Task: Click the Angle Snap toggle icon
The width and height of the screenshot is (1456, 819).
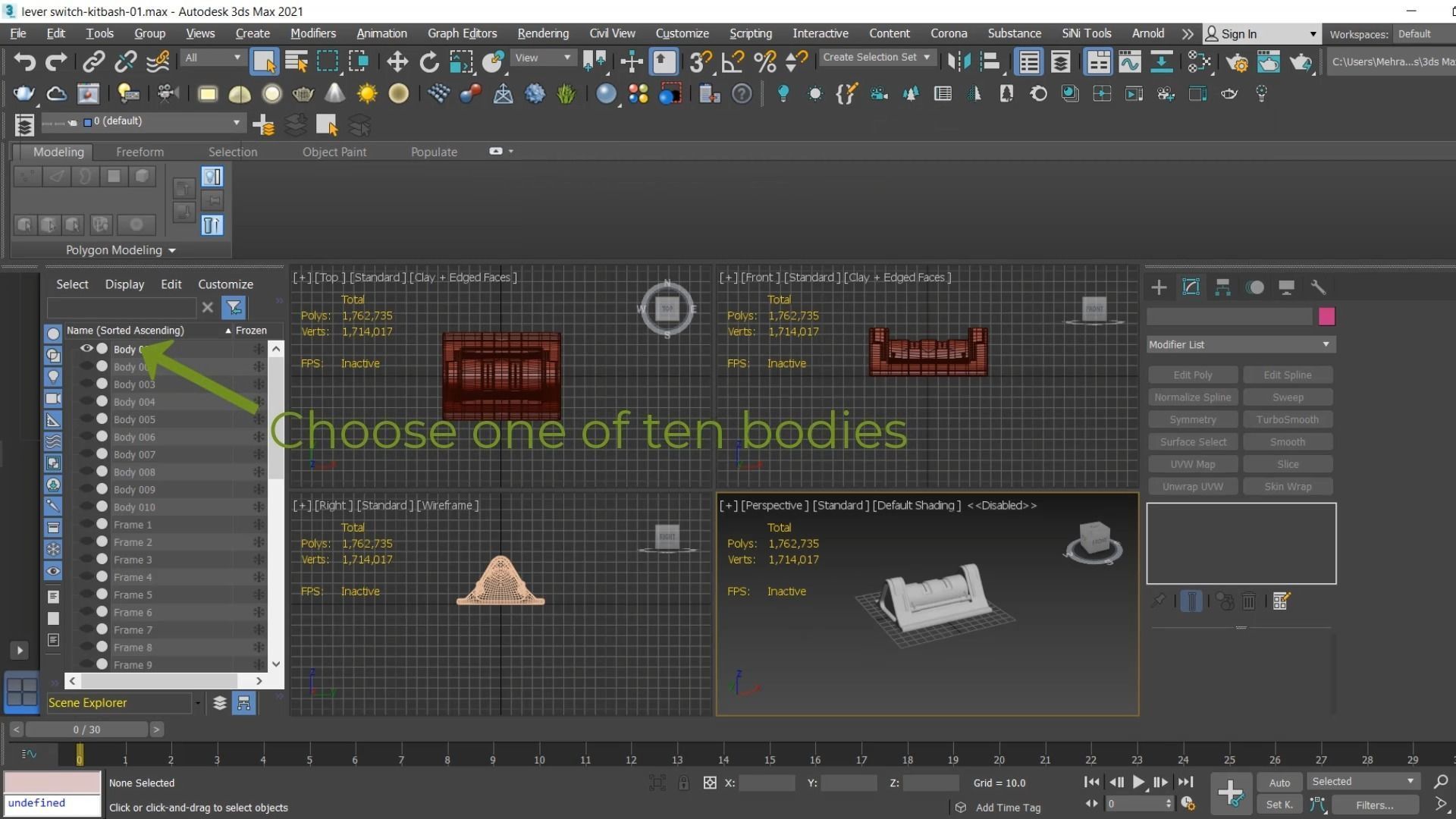Action: (x=733, y=62)
